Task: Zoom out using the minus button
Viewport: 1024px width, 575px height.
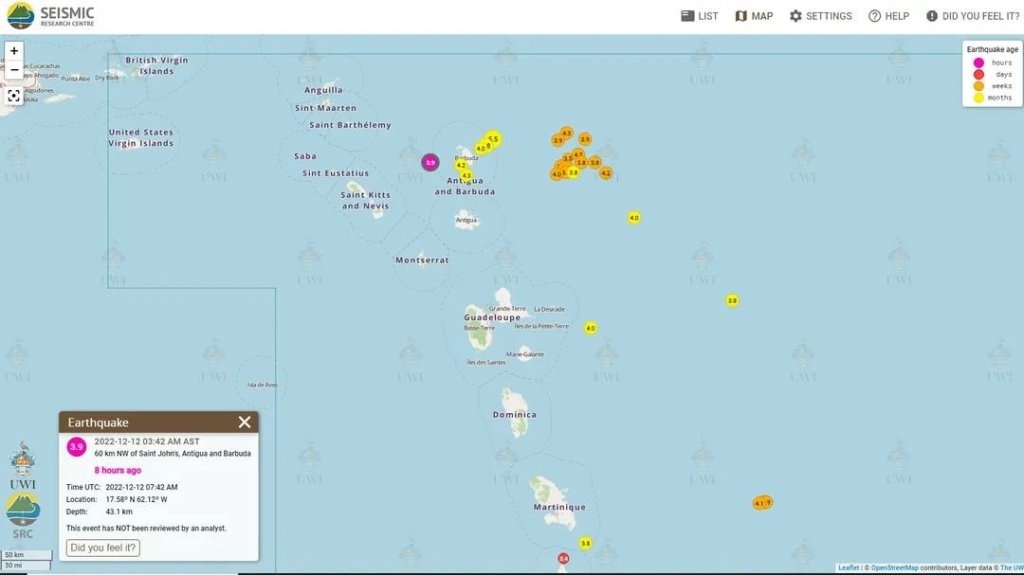Action: pyautogui.click(x=14, y=70)
